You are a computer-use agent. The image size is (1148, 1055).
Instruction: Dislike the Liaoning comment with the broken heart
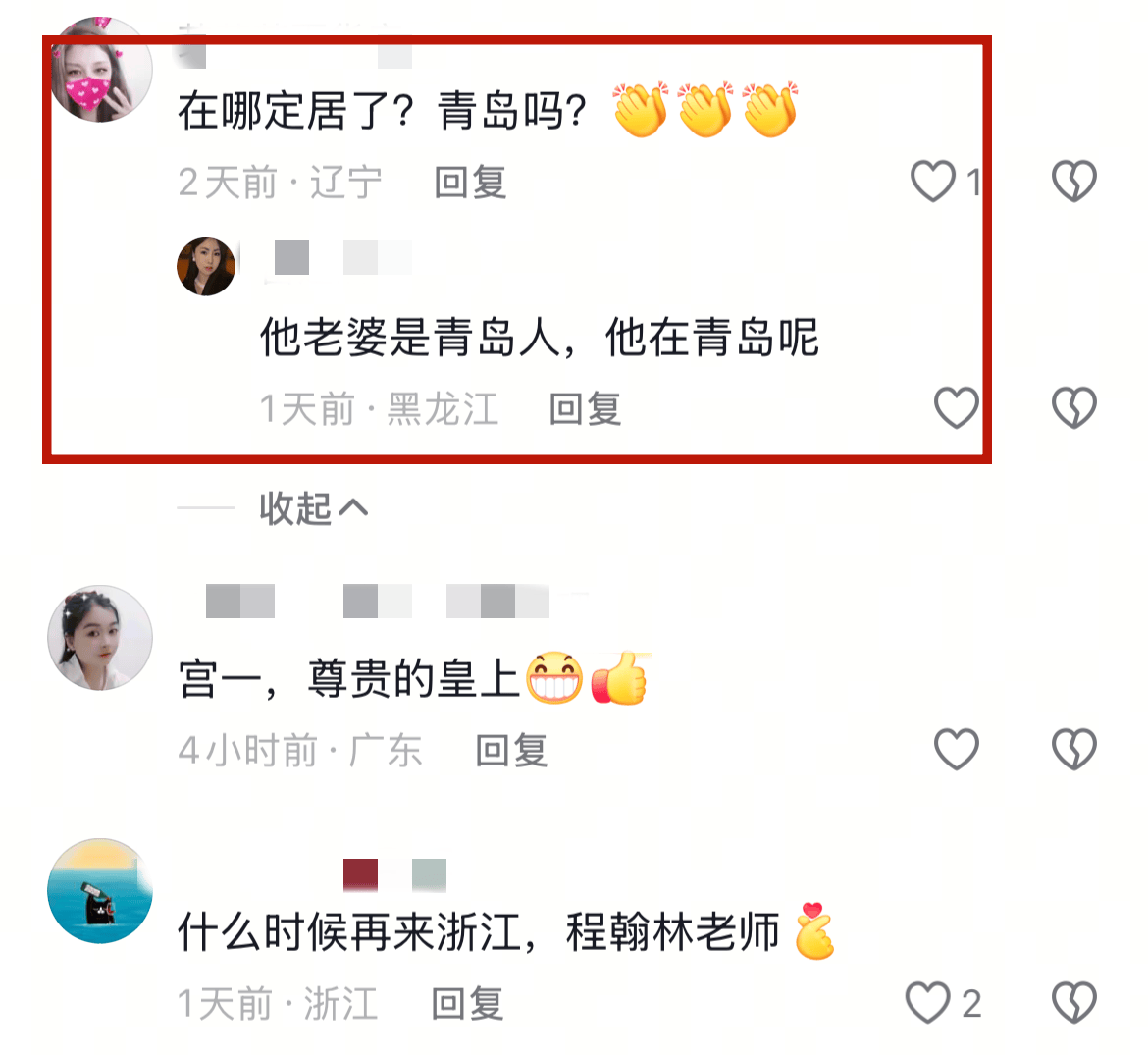pyautogui.click(x=1074, y=181)
